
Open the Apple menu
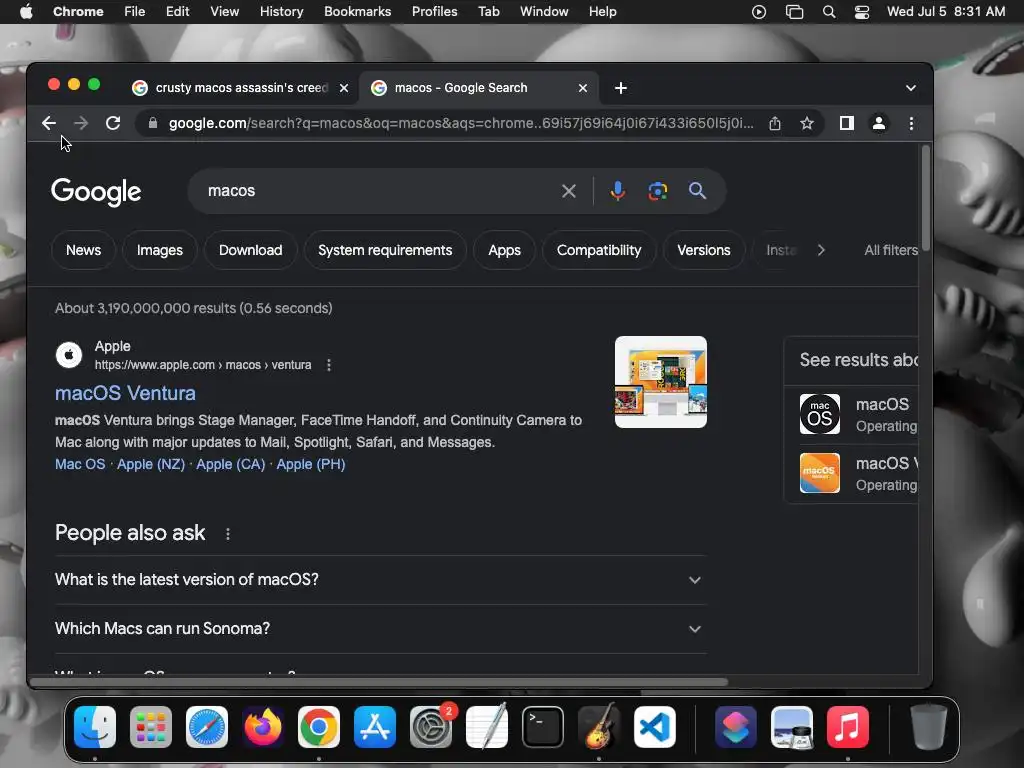[x=26, y=12]
